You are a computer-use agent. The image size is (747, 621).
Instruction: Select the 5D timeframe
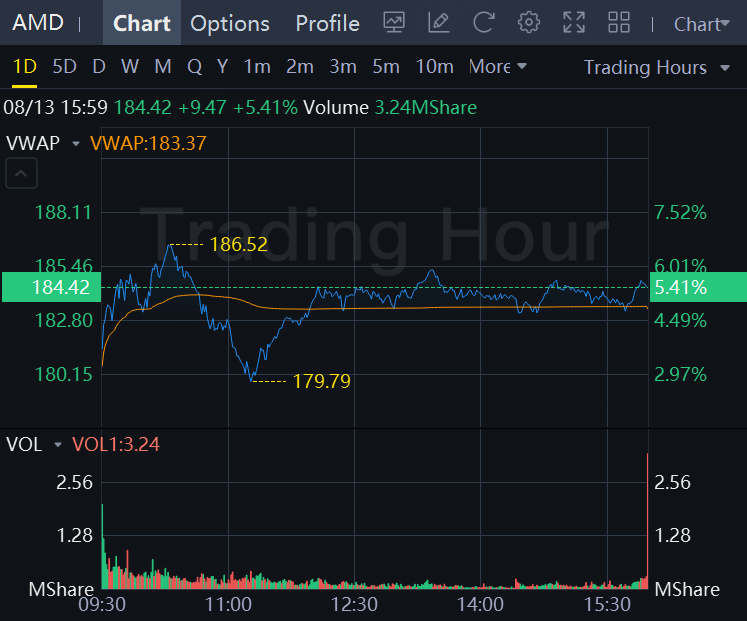pos(64,67)
